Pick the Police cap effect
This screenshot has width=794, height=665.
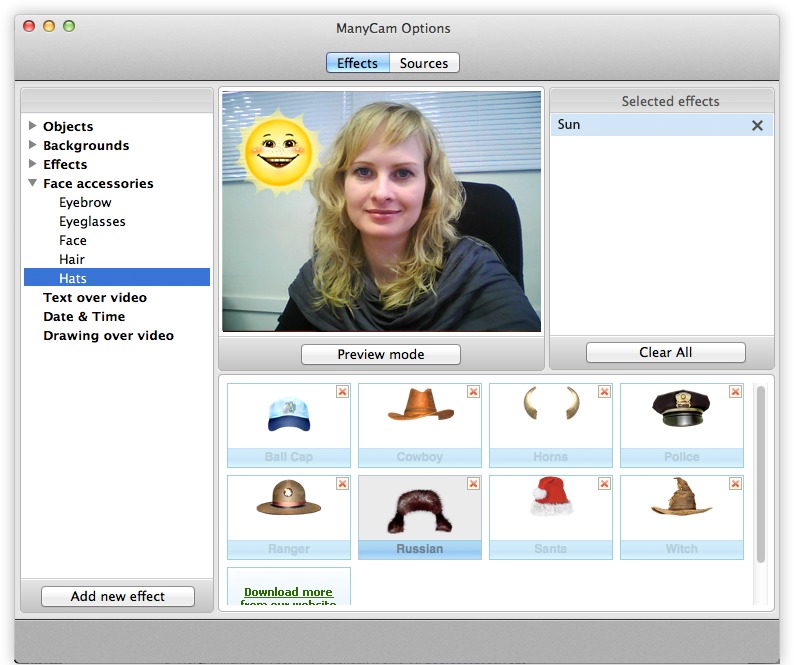(681, 417)
